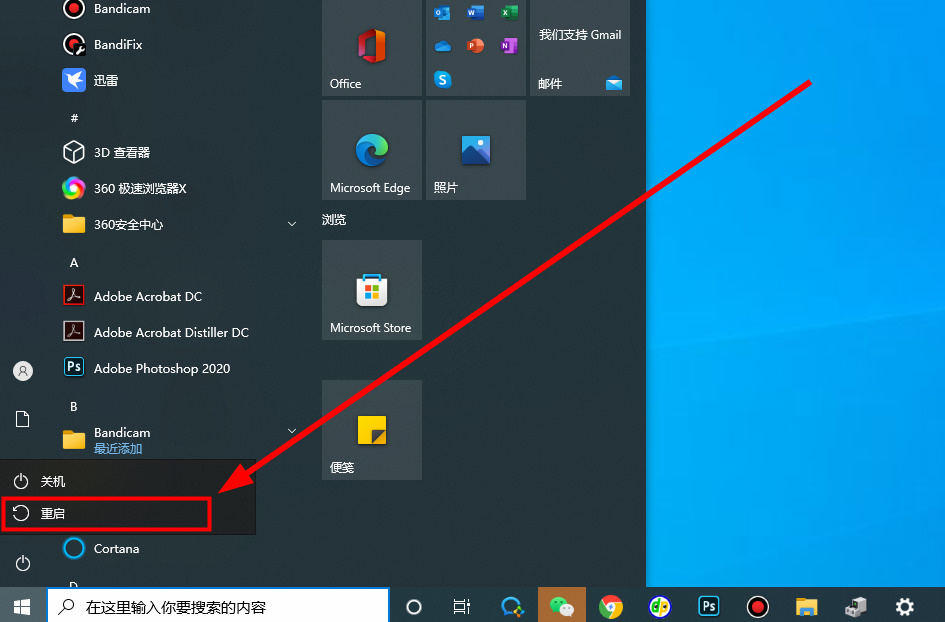Open the Skype icon in the Office tile group
The width and height of the screenshot is (945, 622).
pyautogui.click(x=442, y=79)
